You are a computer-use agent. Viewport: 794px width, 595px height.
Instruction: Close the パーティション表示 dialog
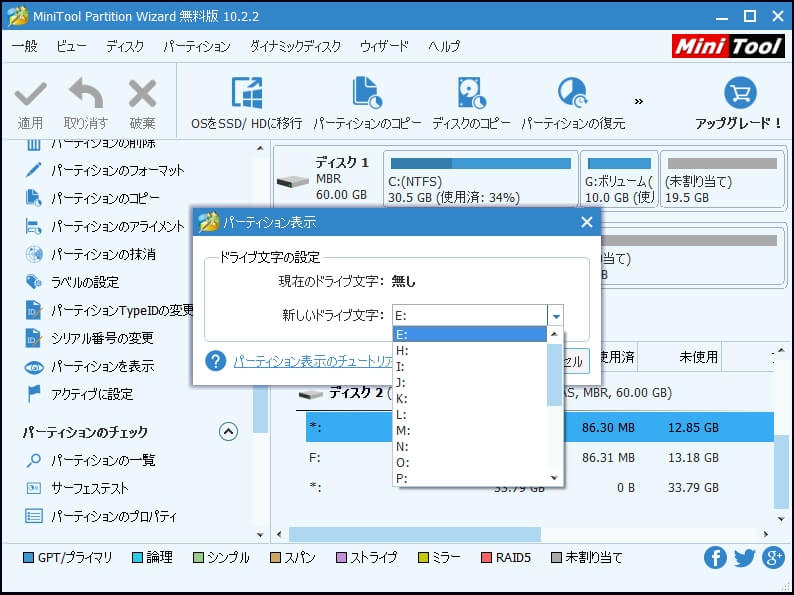(586, 222)
